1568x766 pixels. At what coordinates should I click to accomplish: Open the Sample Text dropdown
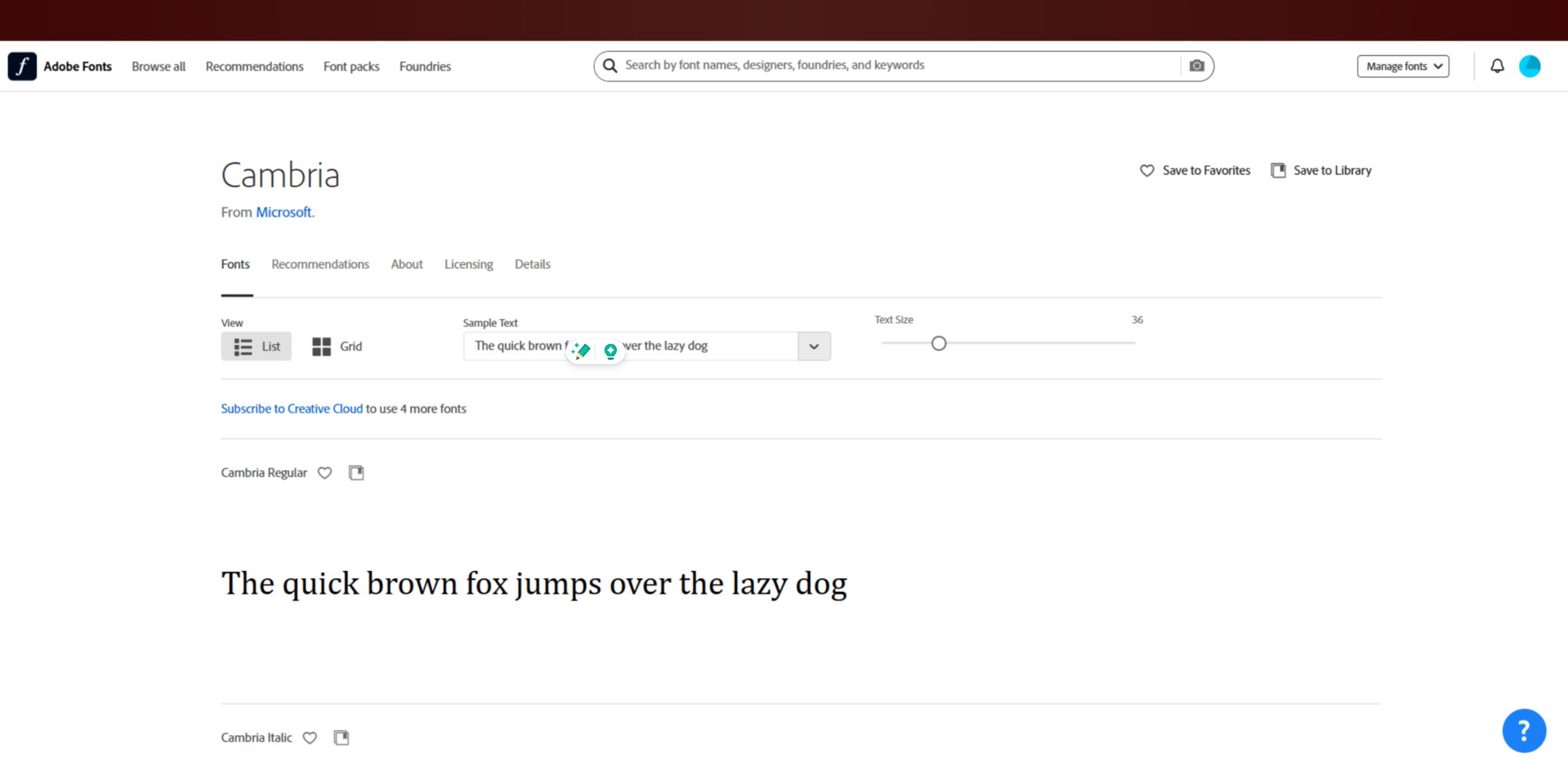(x=813, y=346)
